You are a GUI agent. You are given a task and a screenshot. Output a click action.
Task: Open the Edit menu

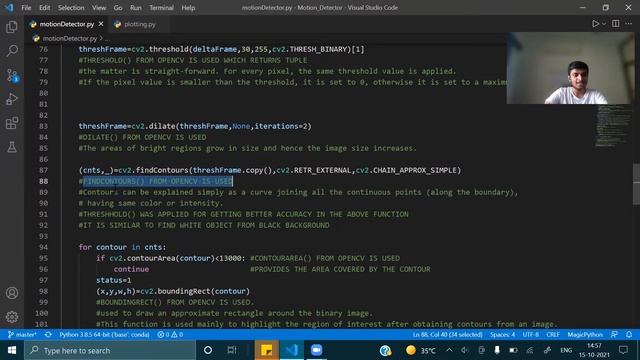point(44,8)
